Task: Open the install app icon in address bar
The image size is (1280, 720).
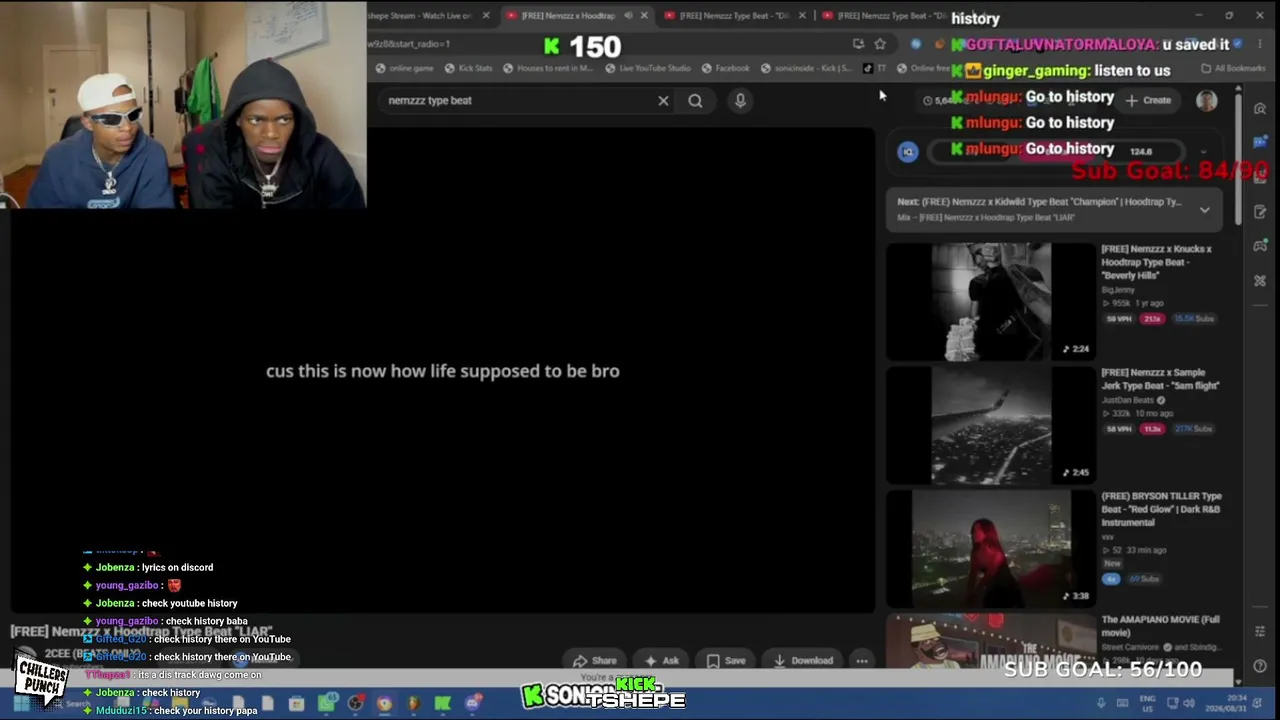Action: click(858, 44)
